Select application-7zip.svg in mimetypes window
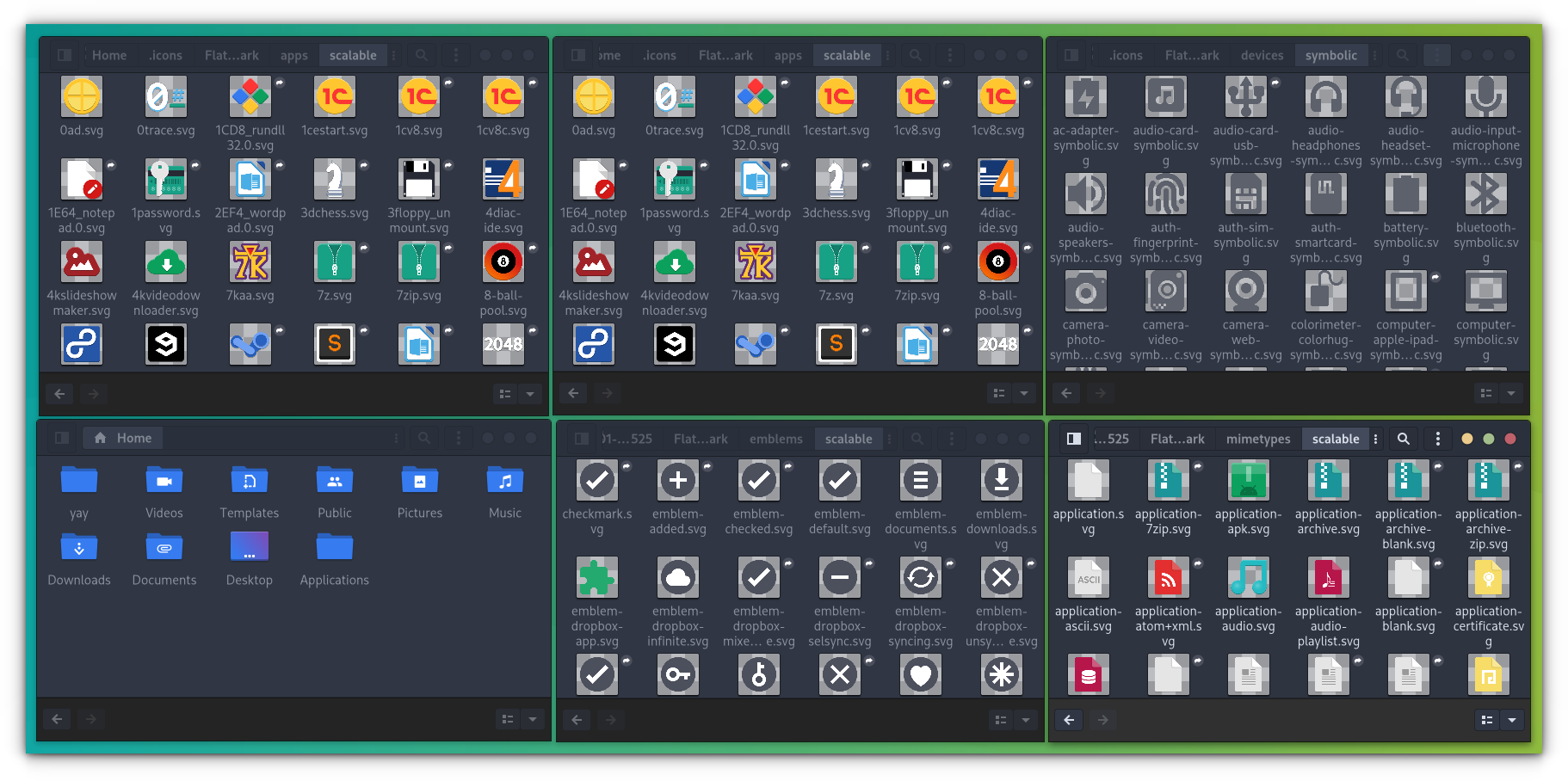The height and width of the screenshot is (781, 1568). click(x=1168, y=481)
